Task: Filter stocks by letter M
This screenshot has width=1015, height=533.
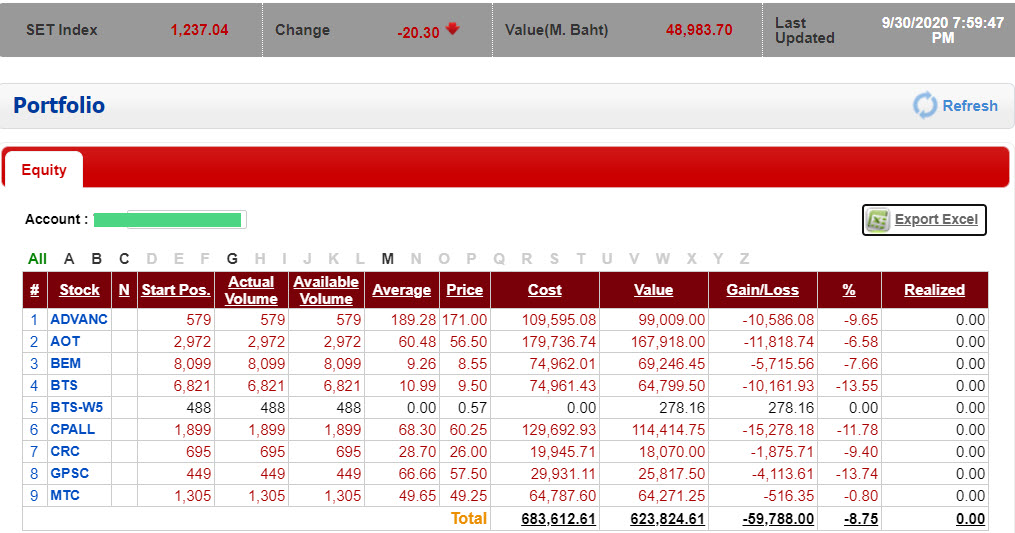Action: pos(387,259)
